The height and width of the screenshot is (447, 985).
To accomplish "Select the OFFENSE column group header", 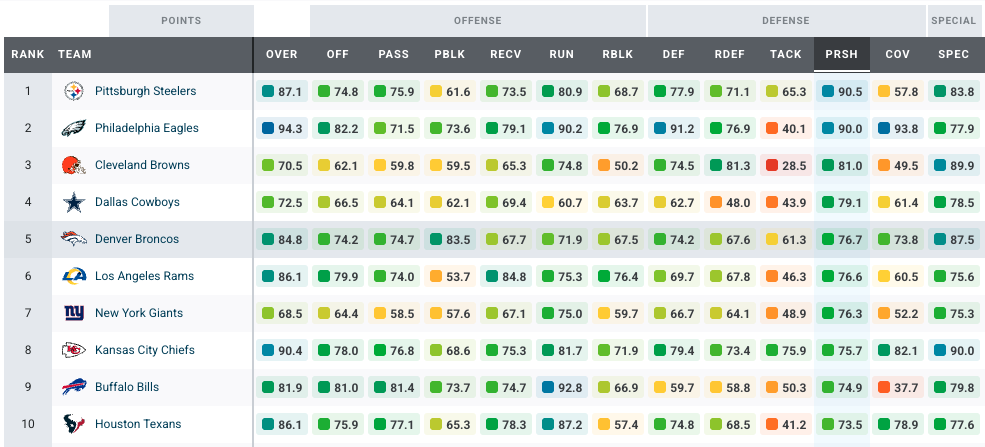I will pyautogui.click(x=477, y=21).
